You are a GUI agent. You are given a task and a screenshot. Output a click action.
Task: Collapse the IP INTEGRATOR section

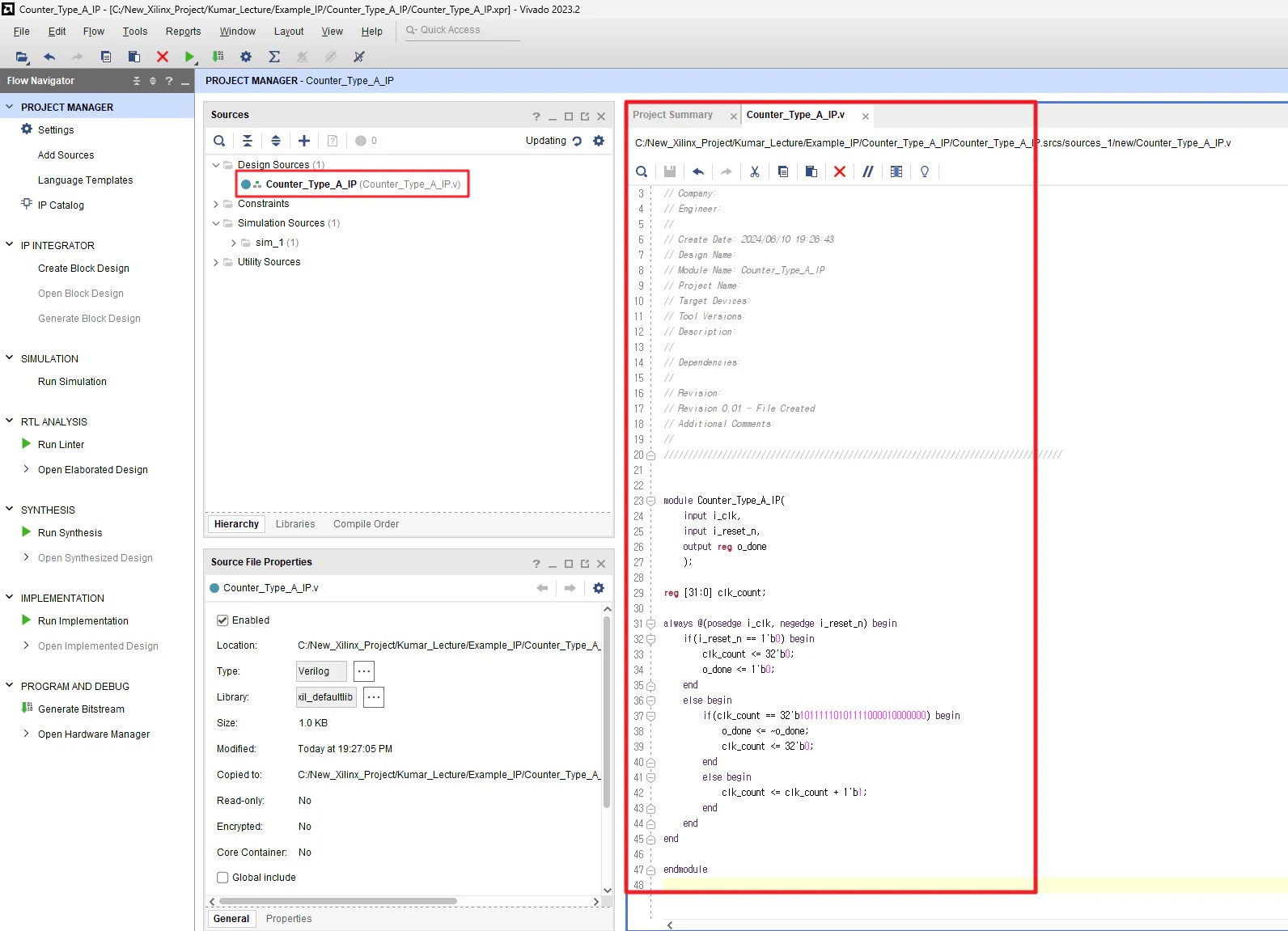point(10,244)
